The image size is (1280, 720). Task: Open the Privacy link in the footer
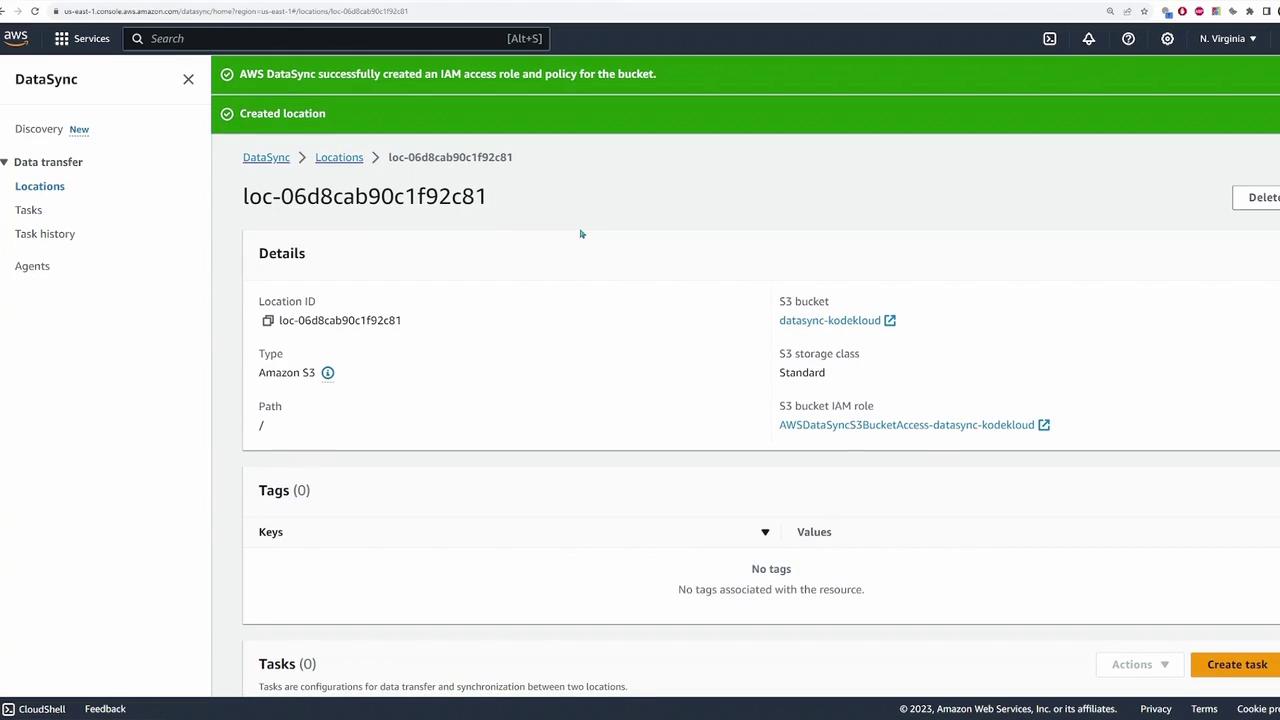click(1155, 709)
